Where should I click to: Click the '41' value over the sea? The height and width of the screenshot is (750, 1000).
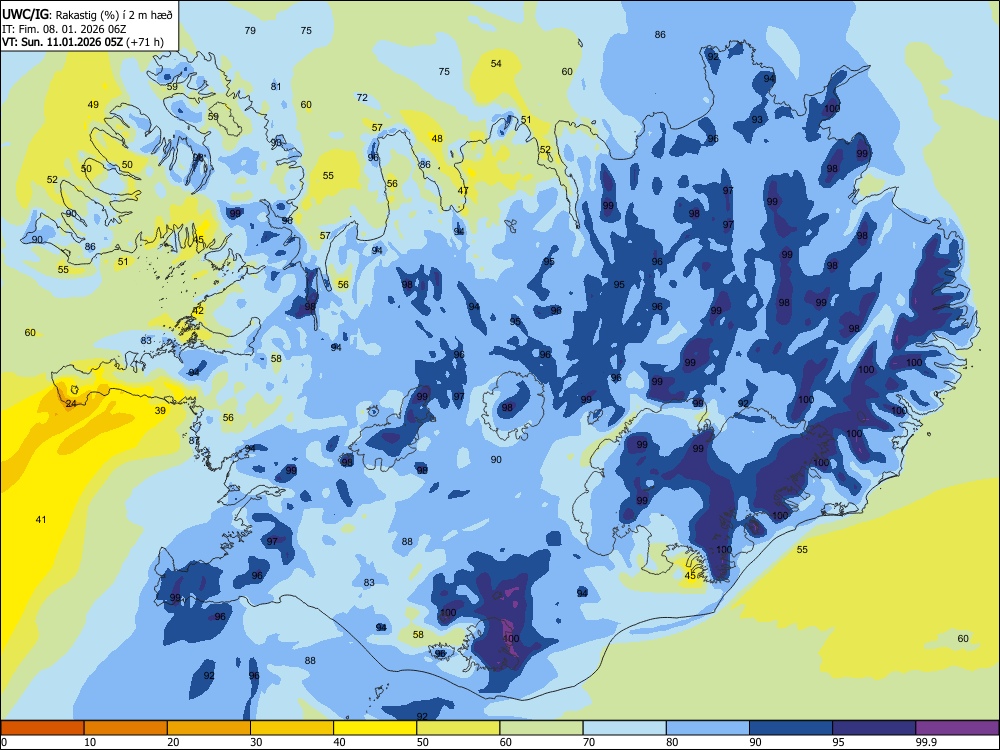(x=41, y=520)
